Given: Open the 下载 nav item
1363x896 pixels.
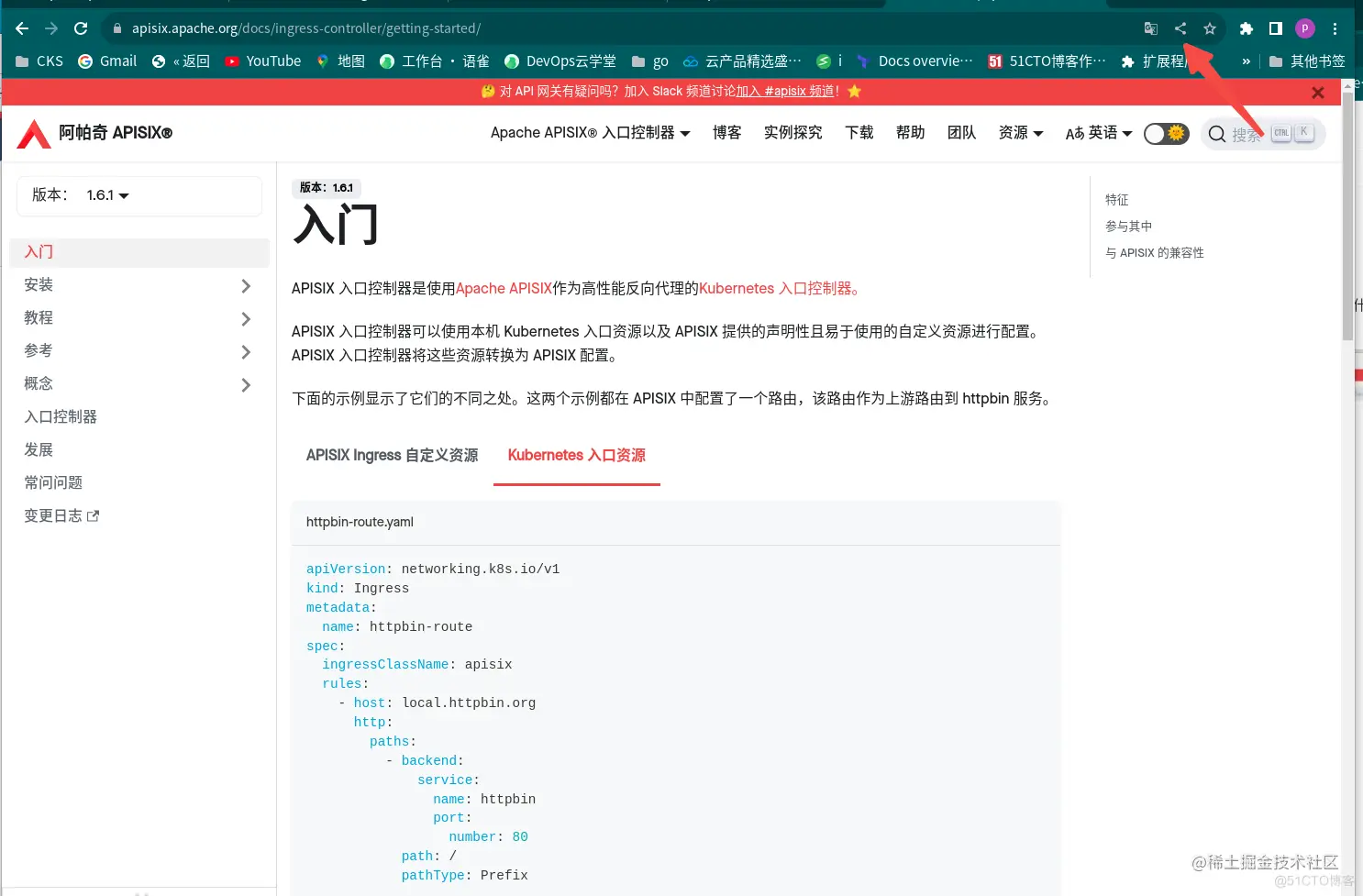Looking at the screenshot, I should coord(859,133).
